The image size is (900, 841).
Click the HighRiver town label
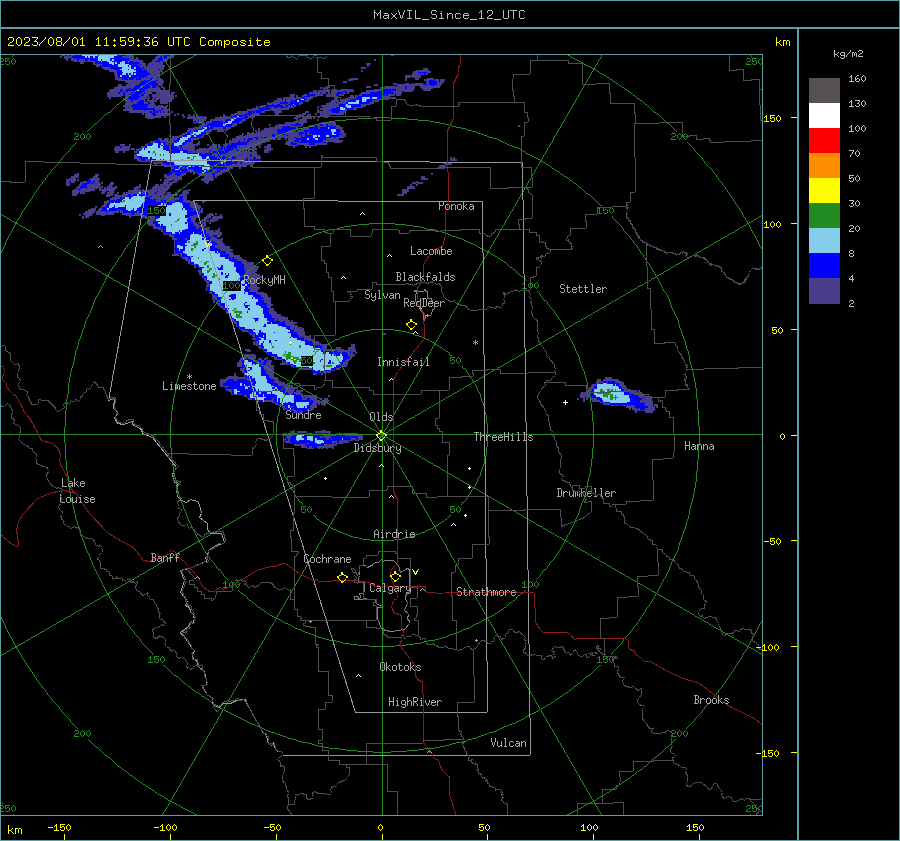(x=415, y=702)
